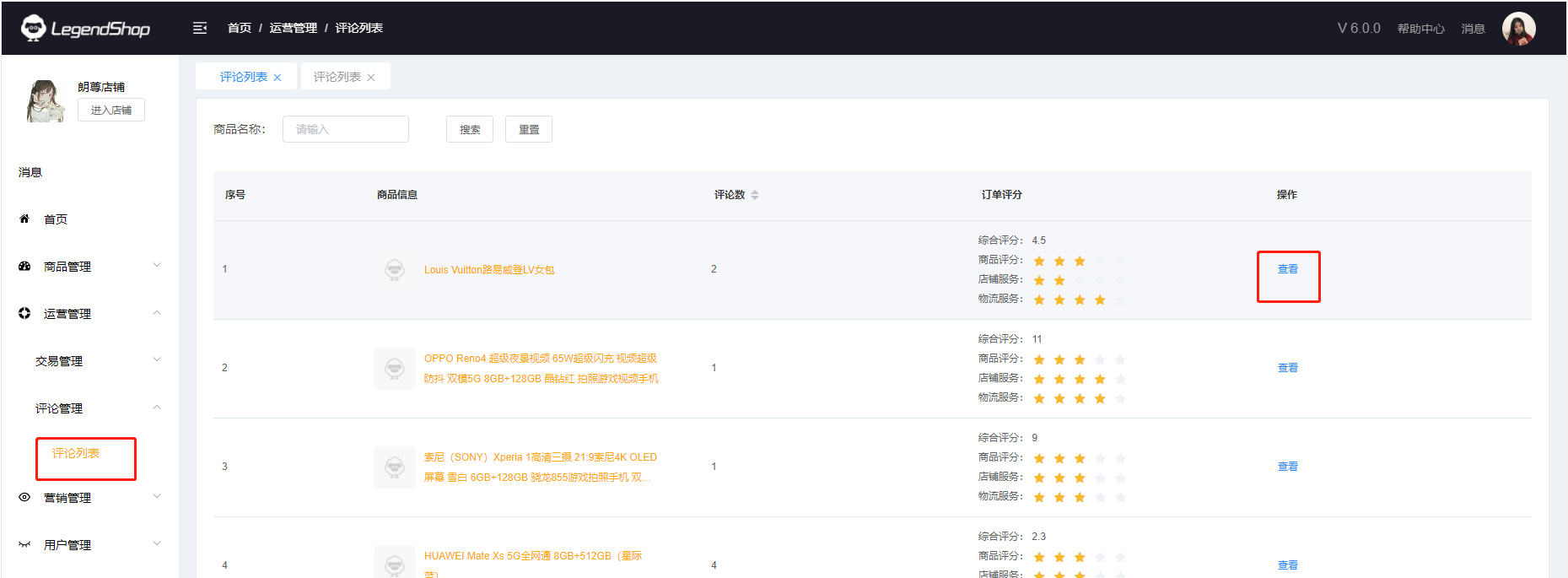Open Louis Vuitton product thumbnail image

395,270
